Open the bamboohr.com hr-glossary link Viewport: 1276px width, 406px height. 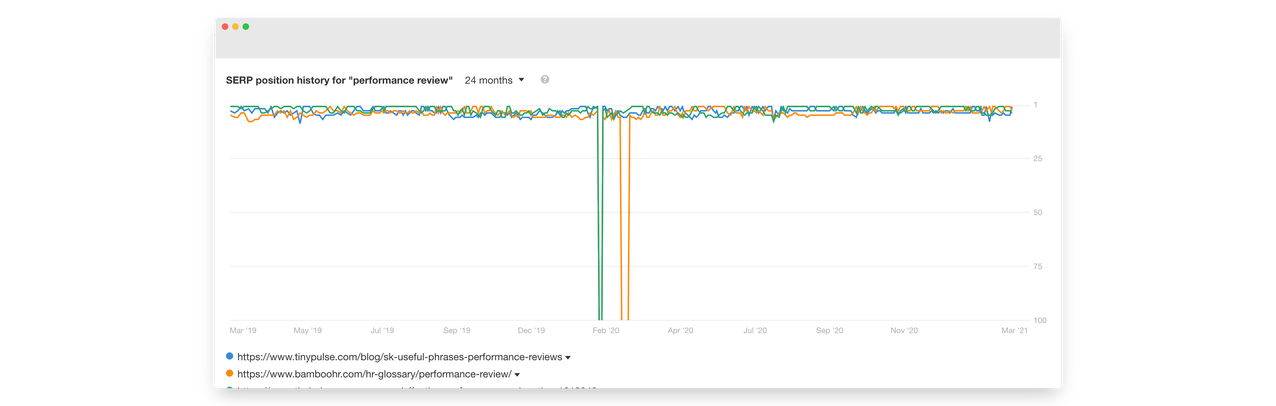[x=374, y=374]
